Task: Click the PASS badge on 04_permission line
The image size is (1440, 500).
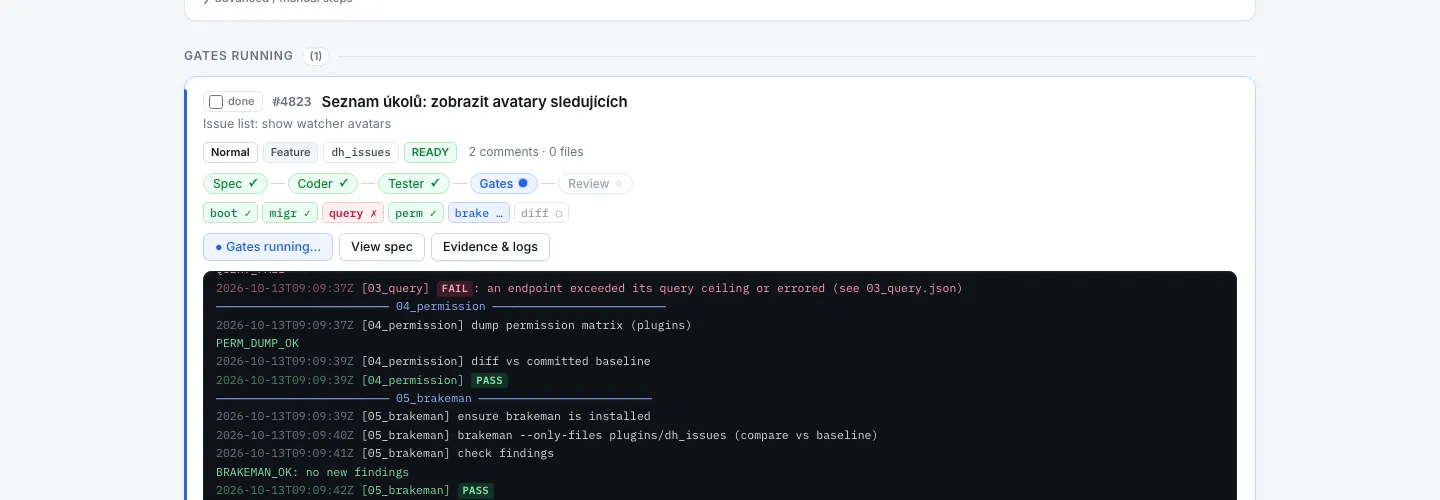Action: tap(489, 380)
